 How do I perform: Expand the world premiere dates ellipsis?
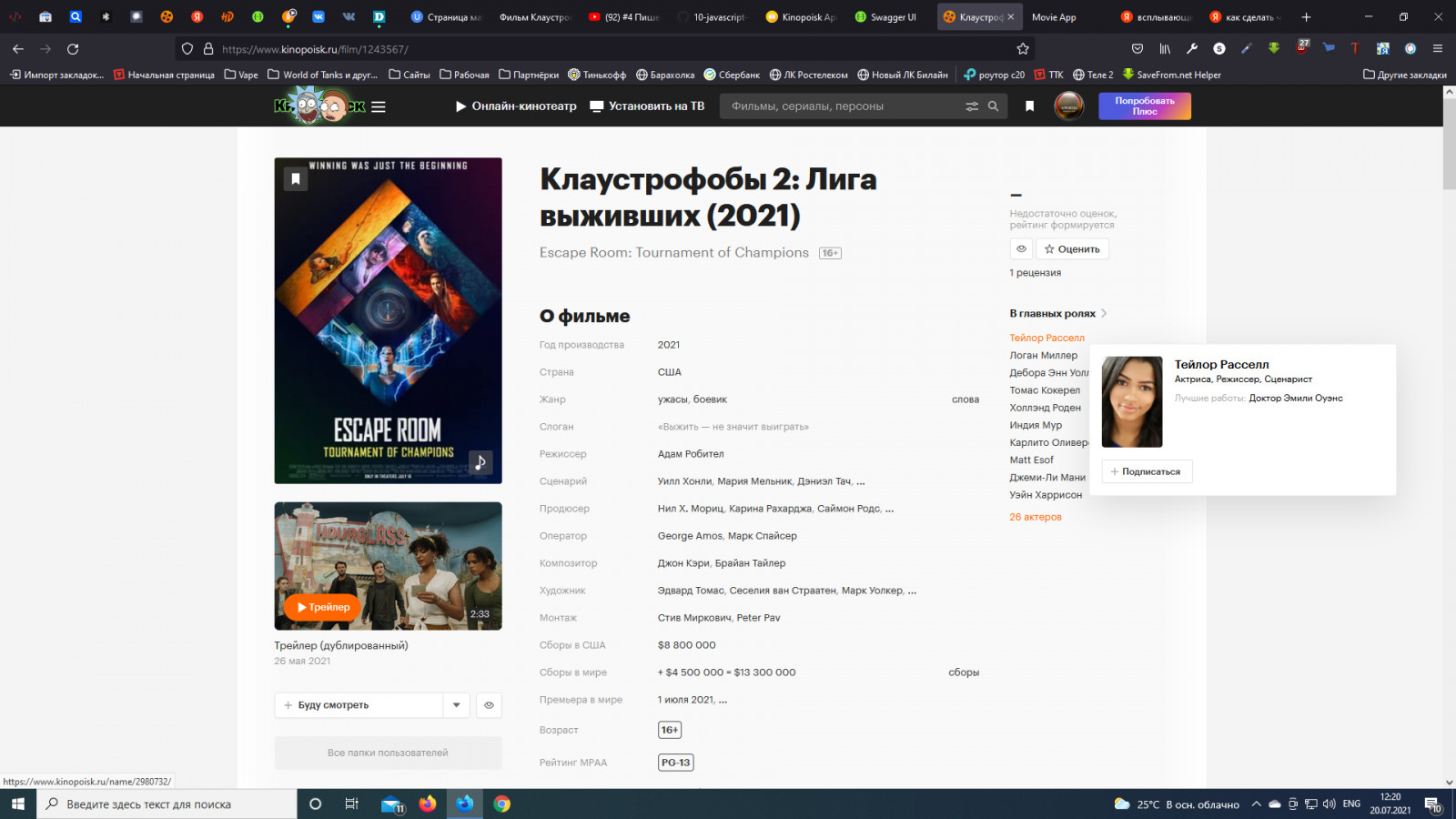pos(723,701)
